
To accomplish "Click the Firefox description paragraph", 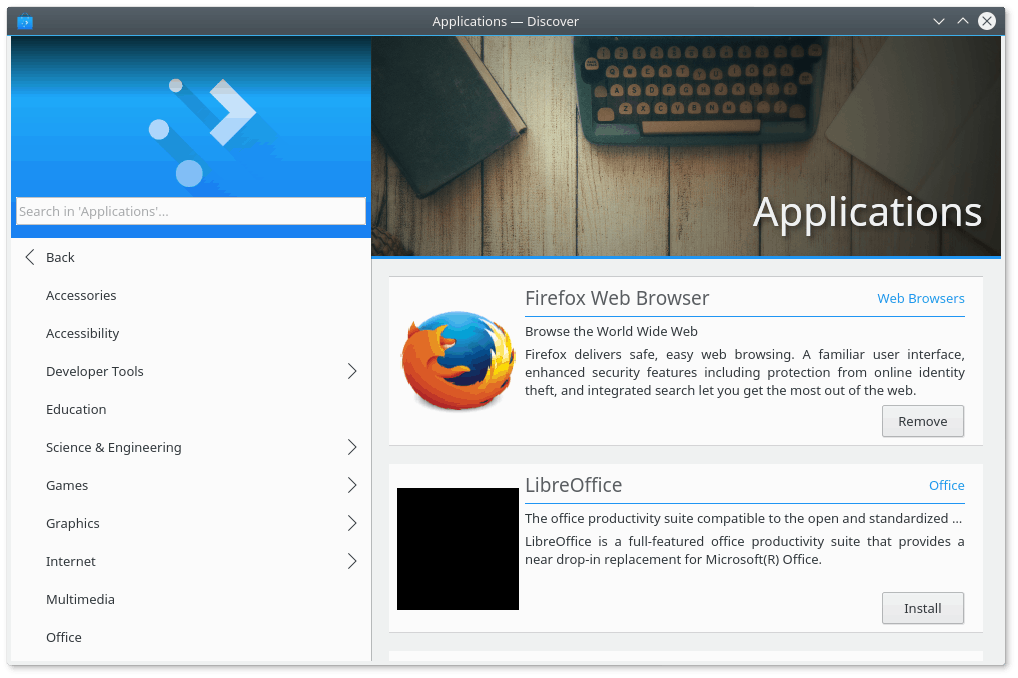I will pyautogui.click(x=745, y=373).
